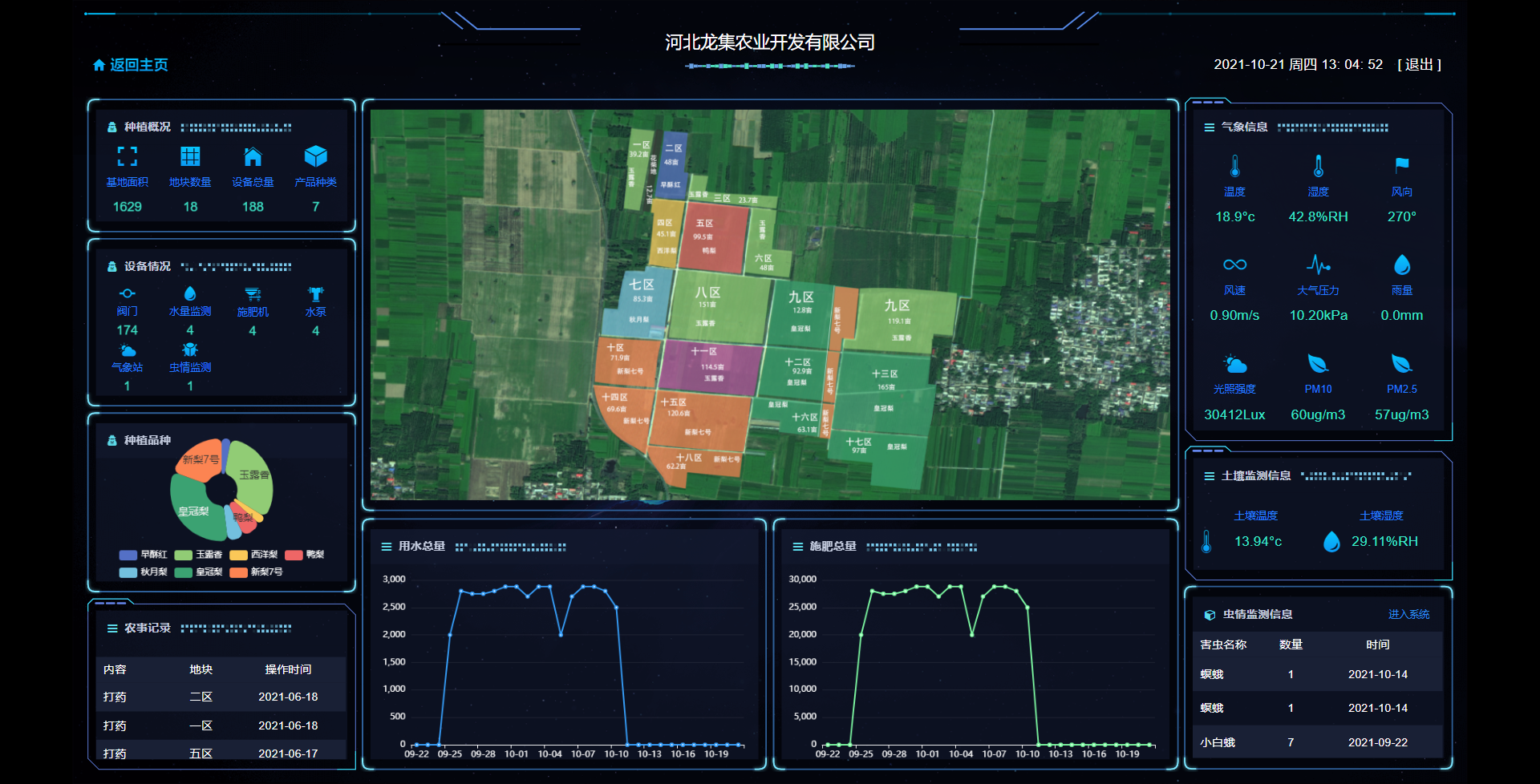The width and height of the screenshot is (1540, 784).
Task: Click the home icon beside 返回主页
Action: pyautogui.click(x=99, y=65)
